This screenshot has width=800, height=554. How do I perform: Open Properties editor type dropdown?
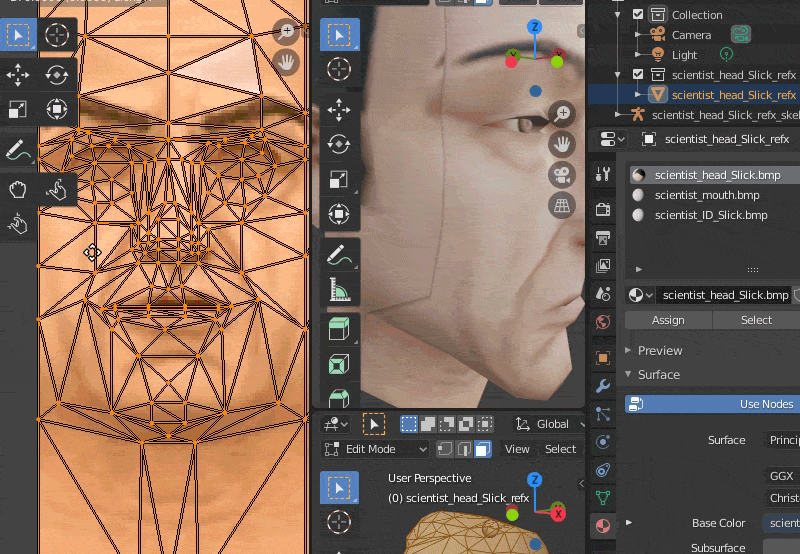612,139
